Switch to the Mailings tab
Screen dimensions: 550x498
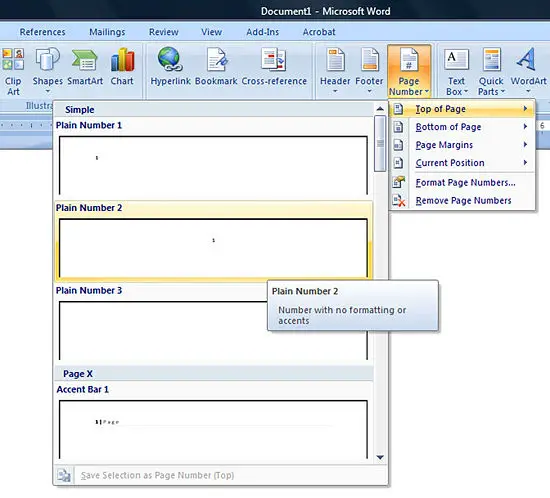click(107, 32)
